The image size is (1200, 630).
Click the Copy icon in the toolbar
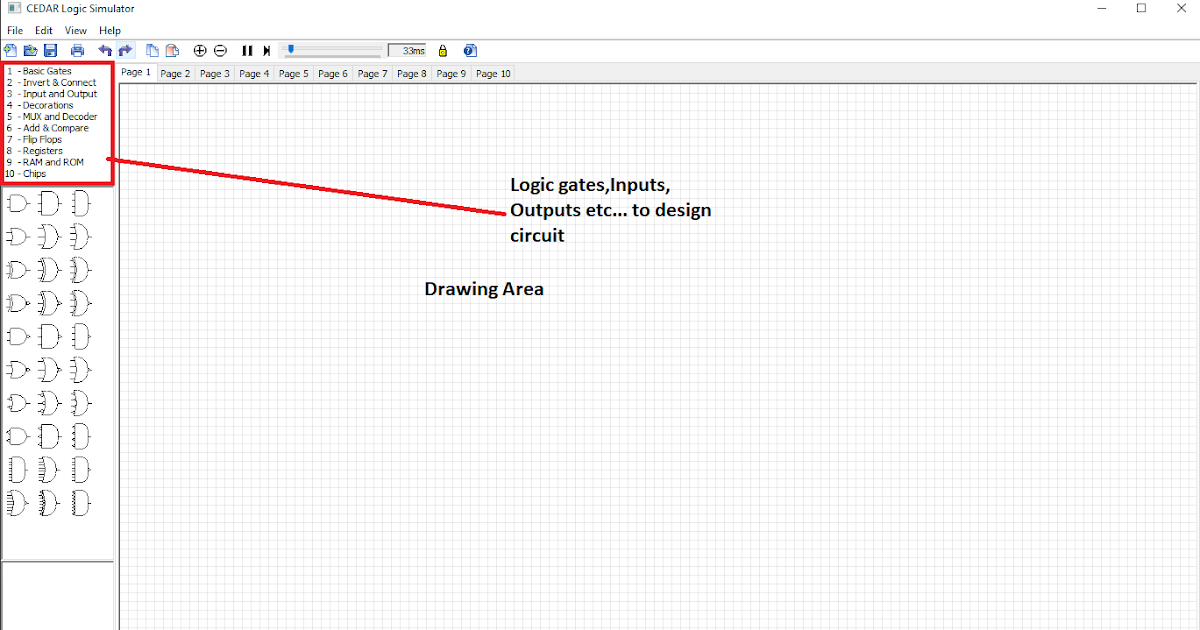pyautogui.click(x=152, y=50)
